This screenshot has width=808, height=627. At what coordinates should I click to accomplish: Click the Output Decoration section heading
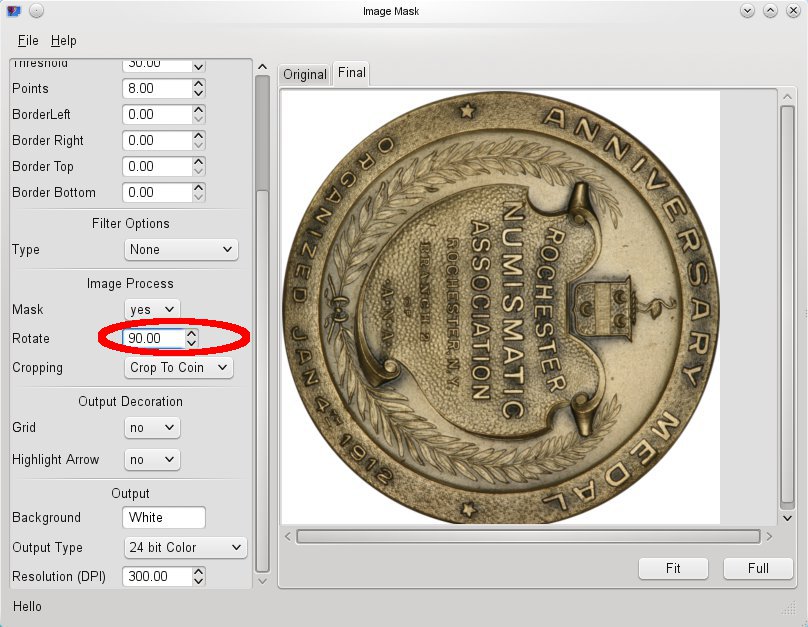[130, 401]
